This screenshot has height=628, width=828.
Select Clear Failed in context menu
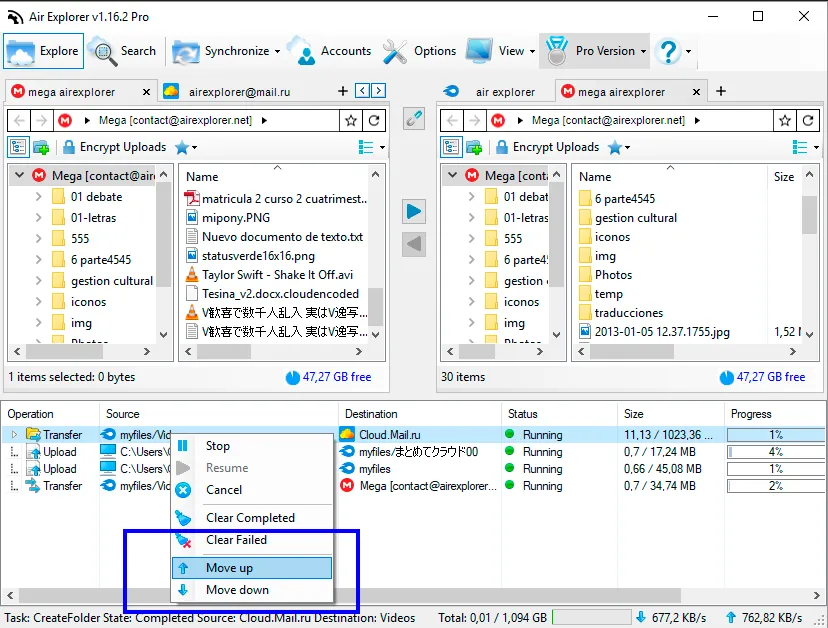[252, 540]
